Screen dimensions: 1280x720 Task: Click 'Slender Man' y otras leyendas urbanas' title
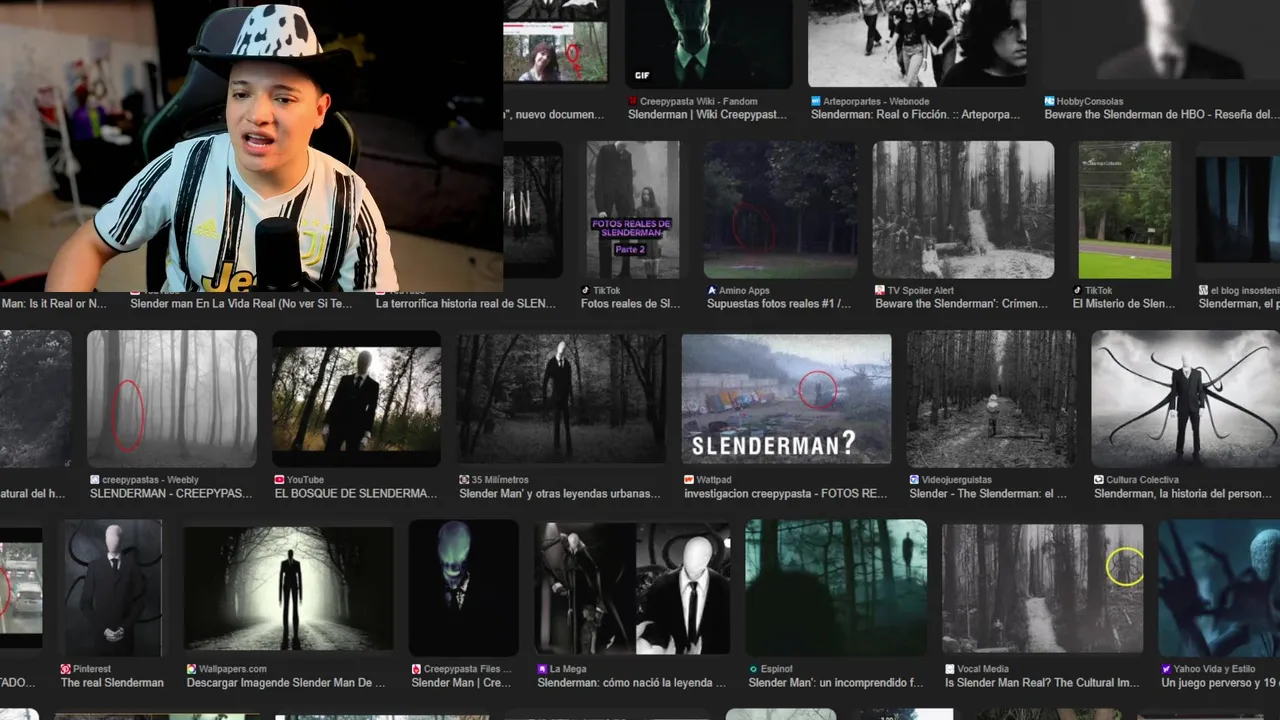click(x=560, y=494)
